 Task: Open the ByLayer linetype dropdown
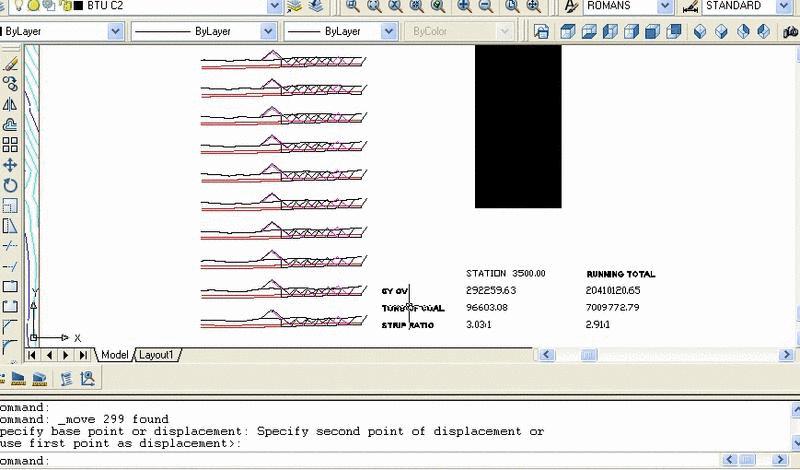pos(268,32)
